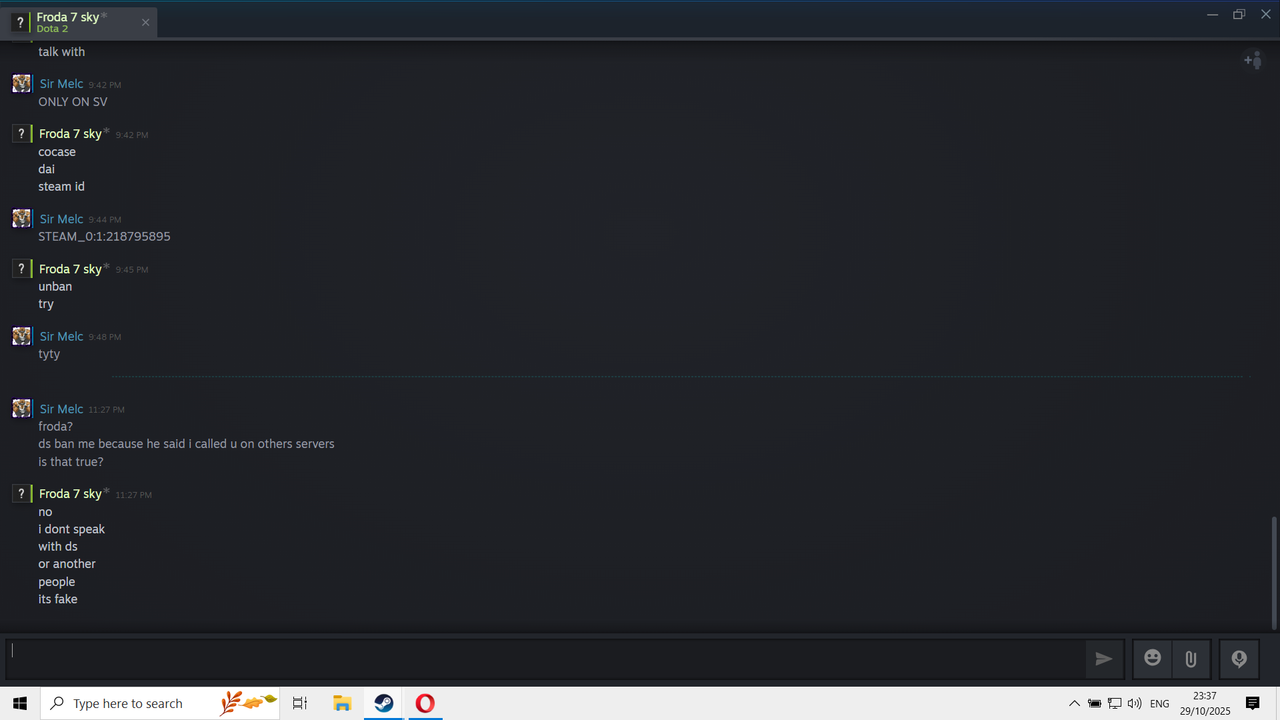Image resolution: width=1280 pixels, height=720 pixels.
Task: Start voice chat with microphone button
Action: tap(1239, 659)
